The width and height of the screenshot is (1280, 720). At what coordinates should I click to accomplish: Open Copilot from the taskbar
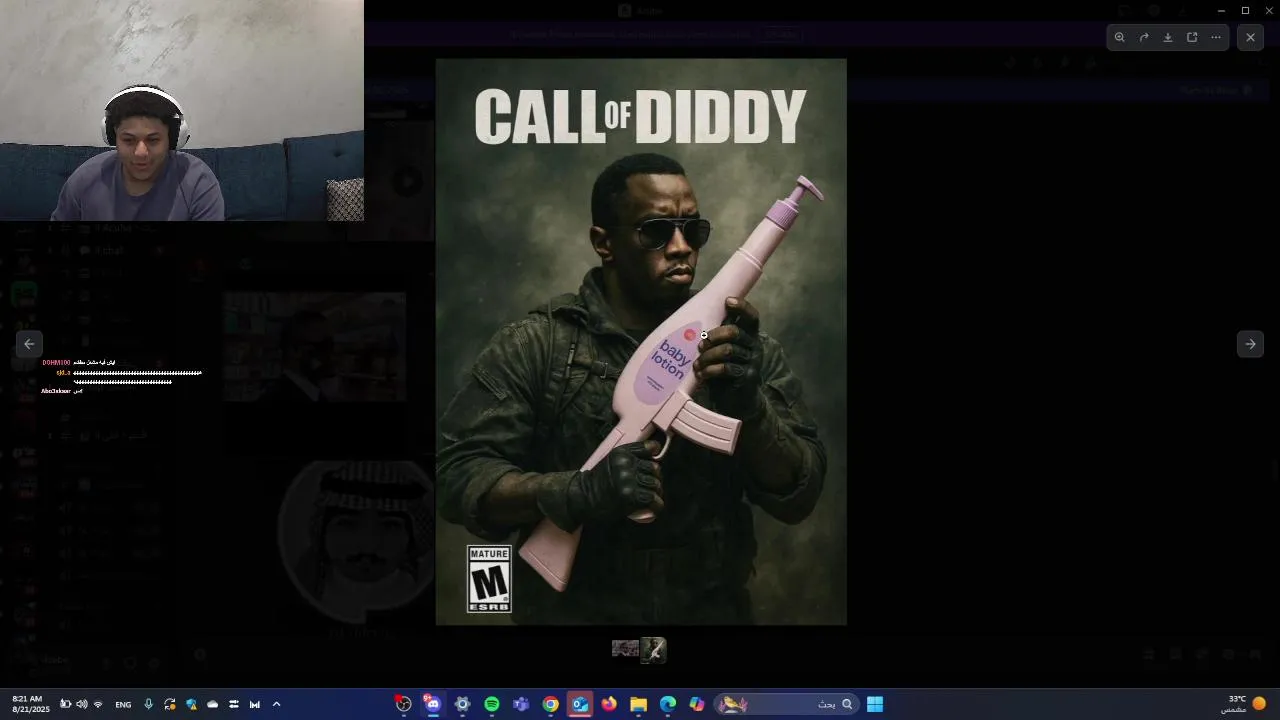[697, 704]
